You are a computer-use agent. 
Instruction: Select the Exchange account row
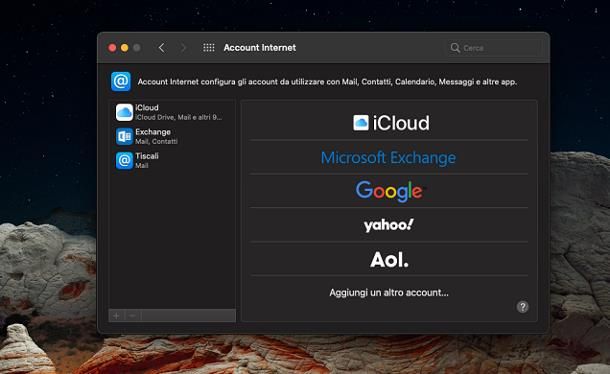tap(172, 136)
